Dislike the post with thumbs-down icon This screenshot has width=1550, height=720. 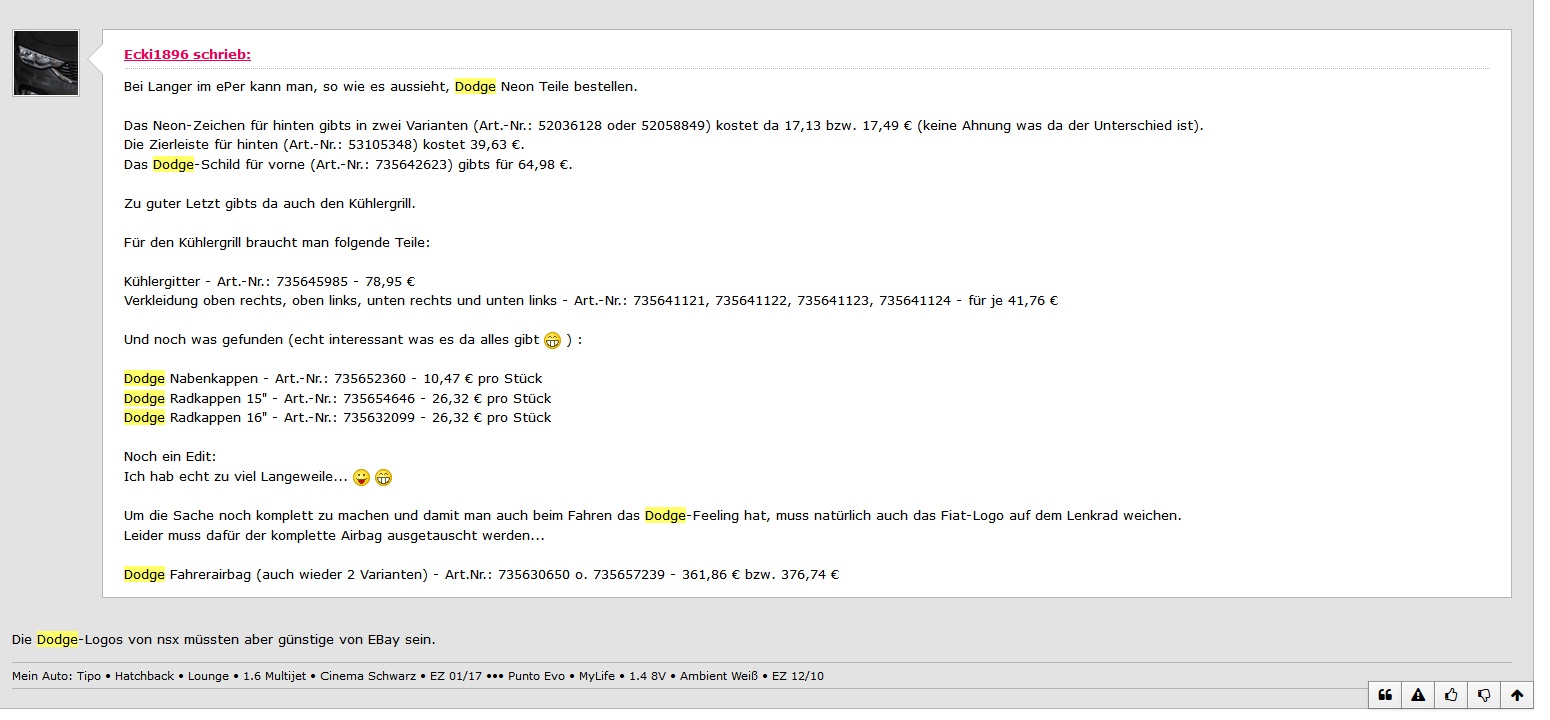[x=1484, y=695]
